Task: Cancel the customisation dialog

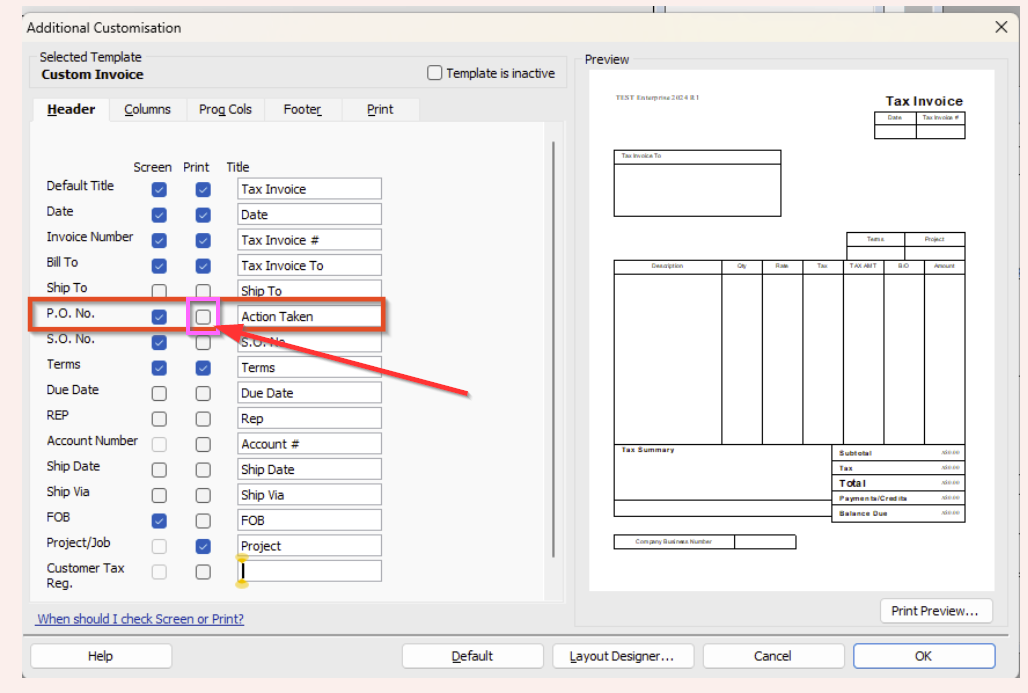Action: 773,656
